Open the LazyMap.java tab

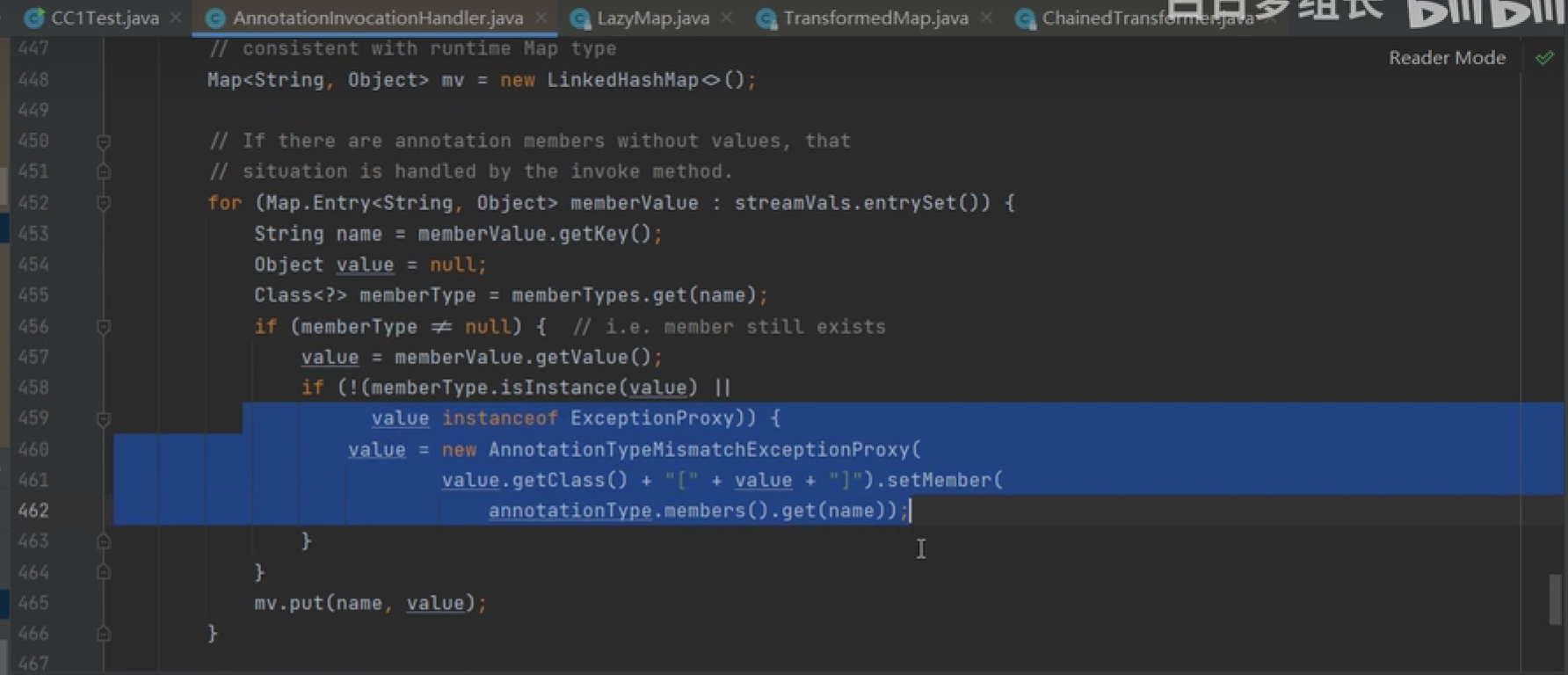[x=652, y=18]
